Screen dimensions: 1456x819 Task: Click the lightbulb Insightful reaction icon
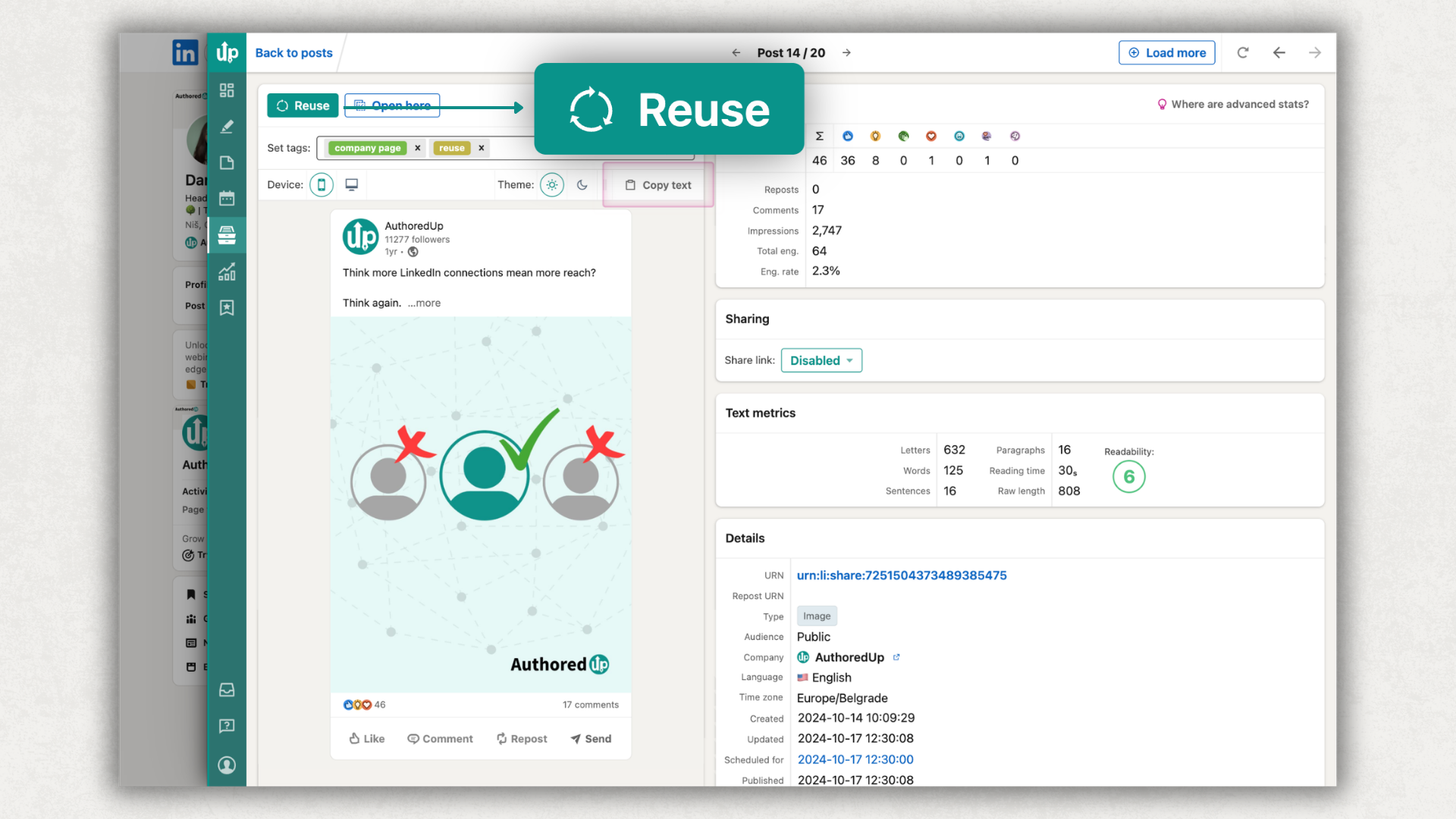click(x=876, y=136)
